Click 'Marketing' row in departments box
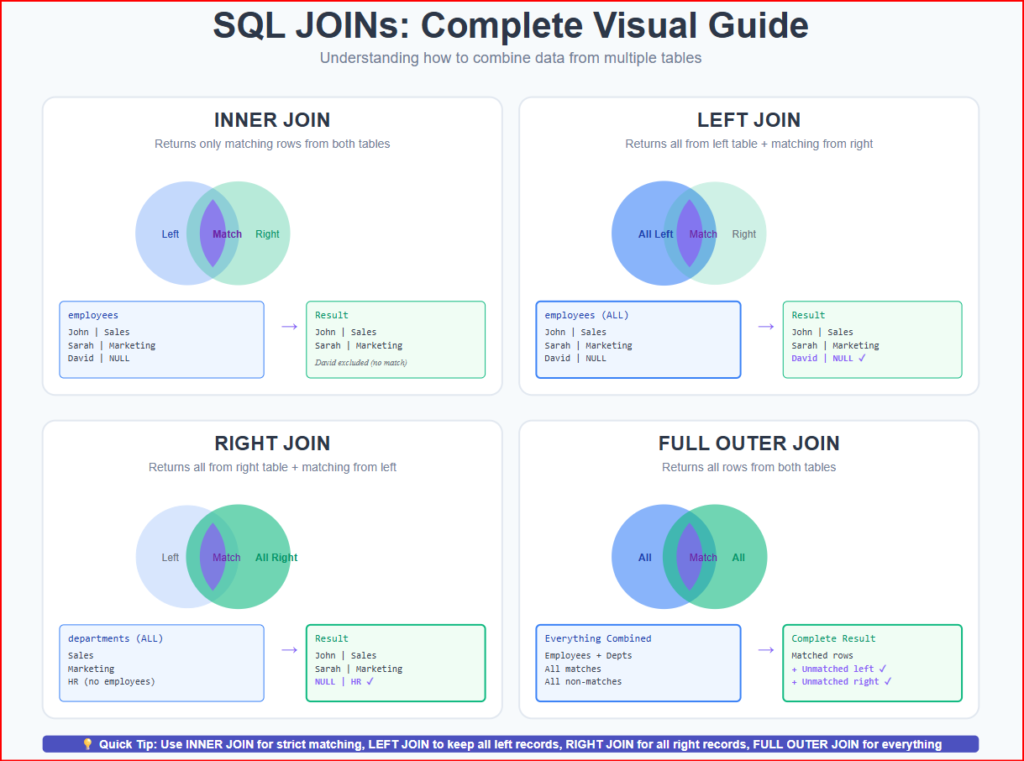The width and height of the screenshot is (1024, 761). tap(91, 668)
